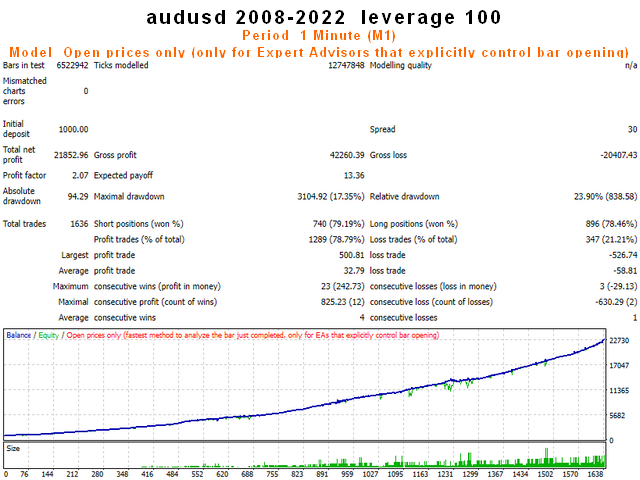
Task: Select Largest loss trade value -526.74
Action: coord(623,255)
